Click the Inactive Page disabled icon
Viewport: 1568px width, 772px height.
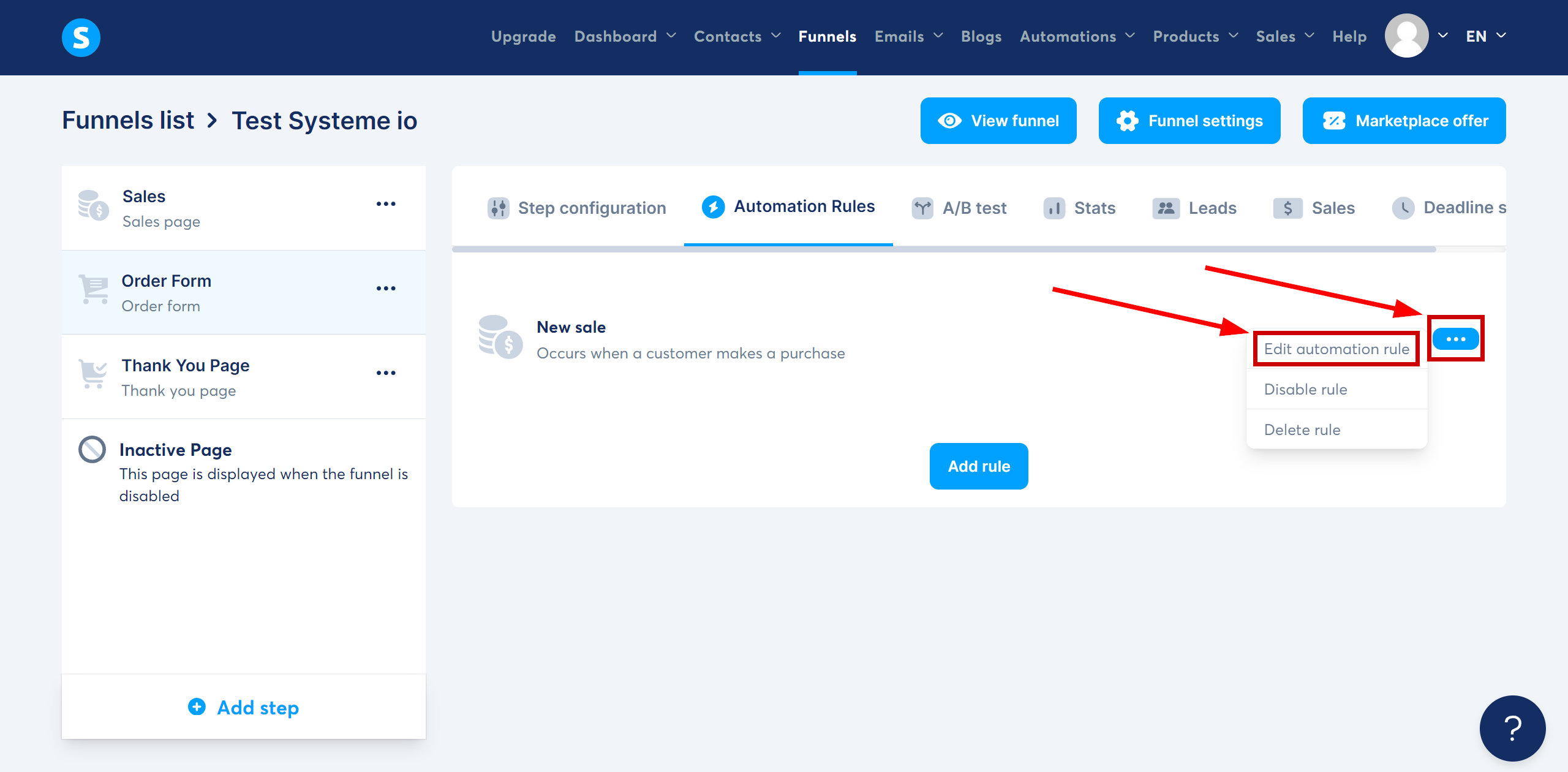(92, 449)
